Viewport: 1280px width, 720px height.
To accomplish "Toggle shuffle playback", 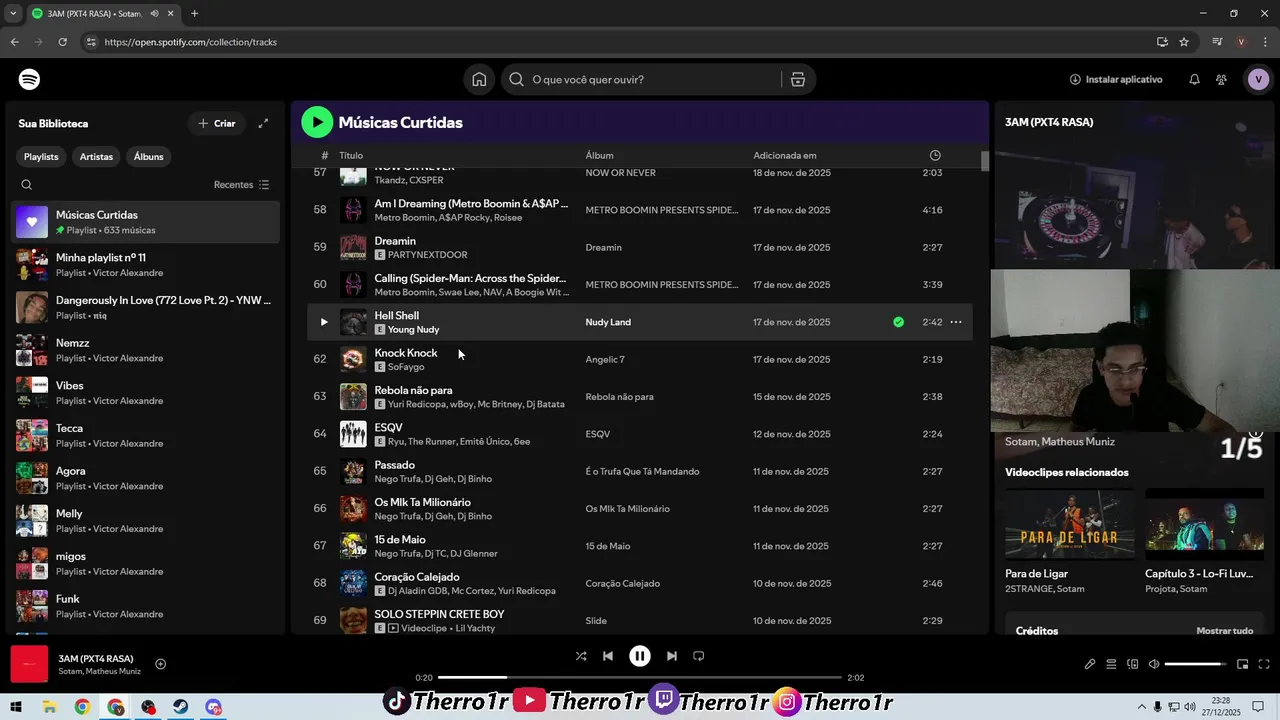I will [x=581, y=656].
